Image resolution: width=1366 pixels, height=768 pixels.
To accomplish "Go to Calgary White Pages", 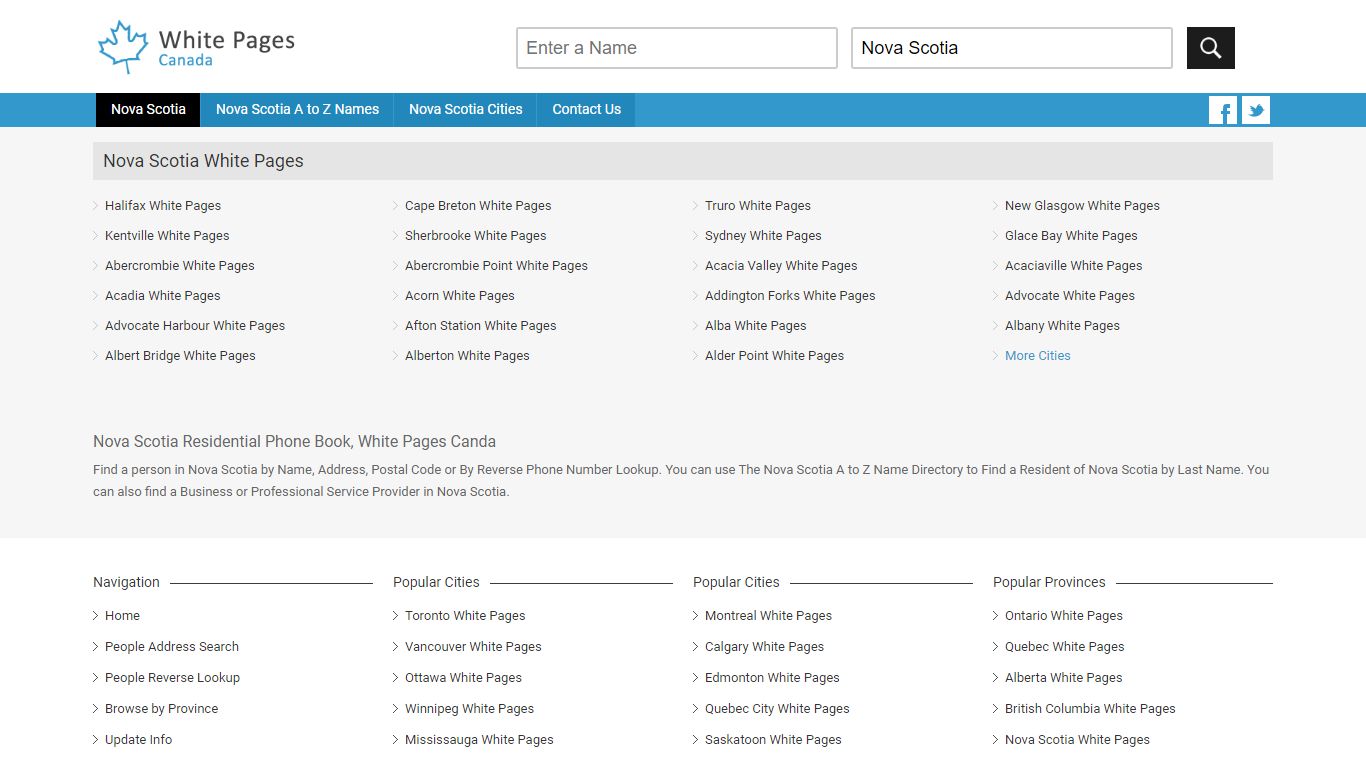I will [764, 647].
